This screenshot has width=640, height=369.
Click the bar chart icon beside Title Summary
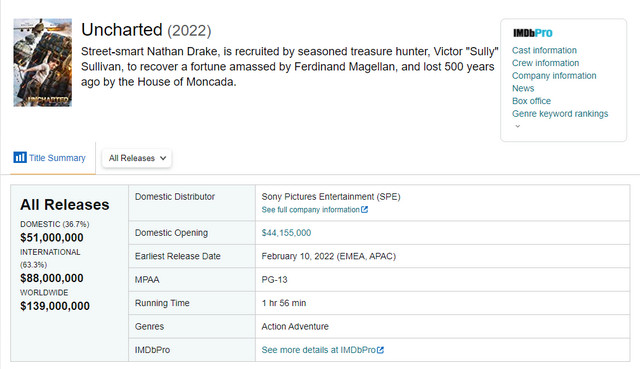point(20,157)
